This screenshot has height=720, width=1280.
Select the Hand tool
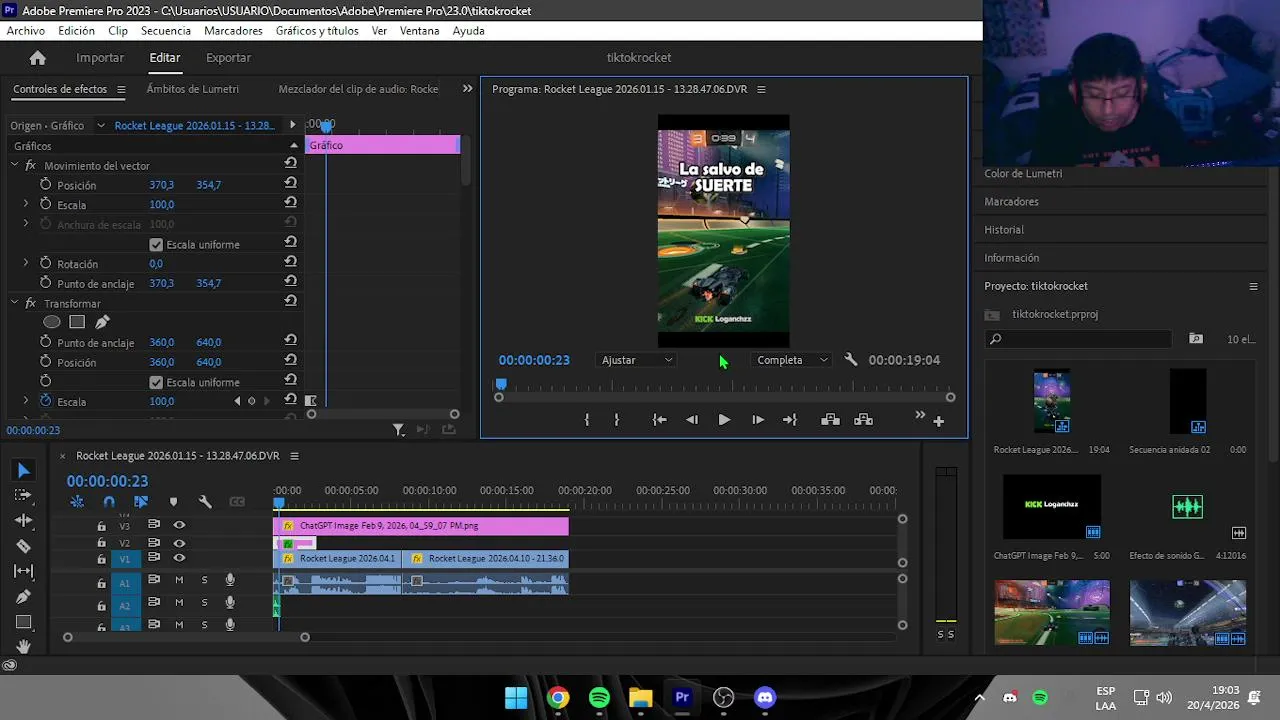24,647
